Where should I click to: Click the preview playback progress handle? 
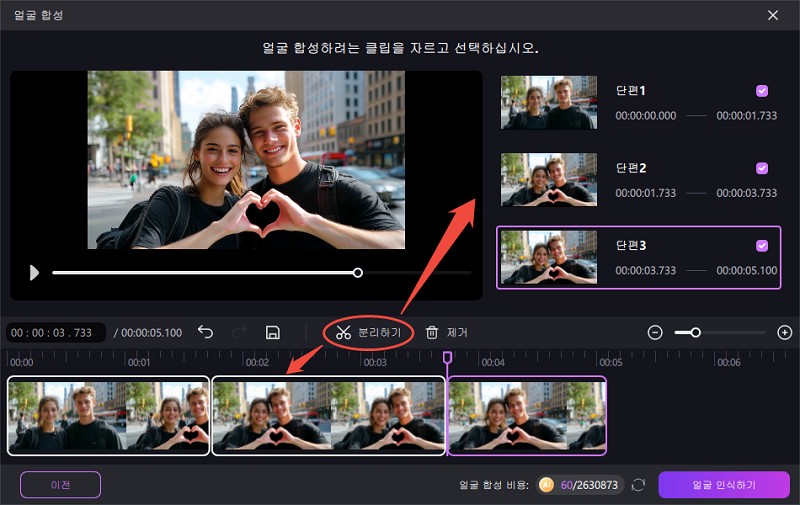click(x=358, y=273)
